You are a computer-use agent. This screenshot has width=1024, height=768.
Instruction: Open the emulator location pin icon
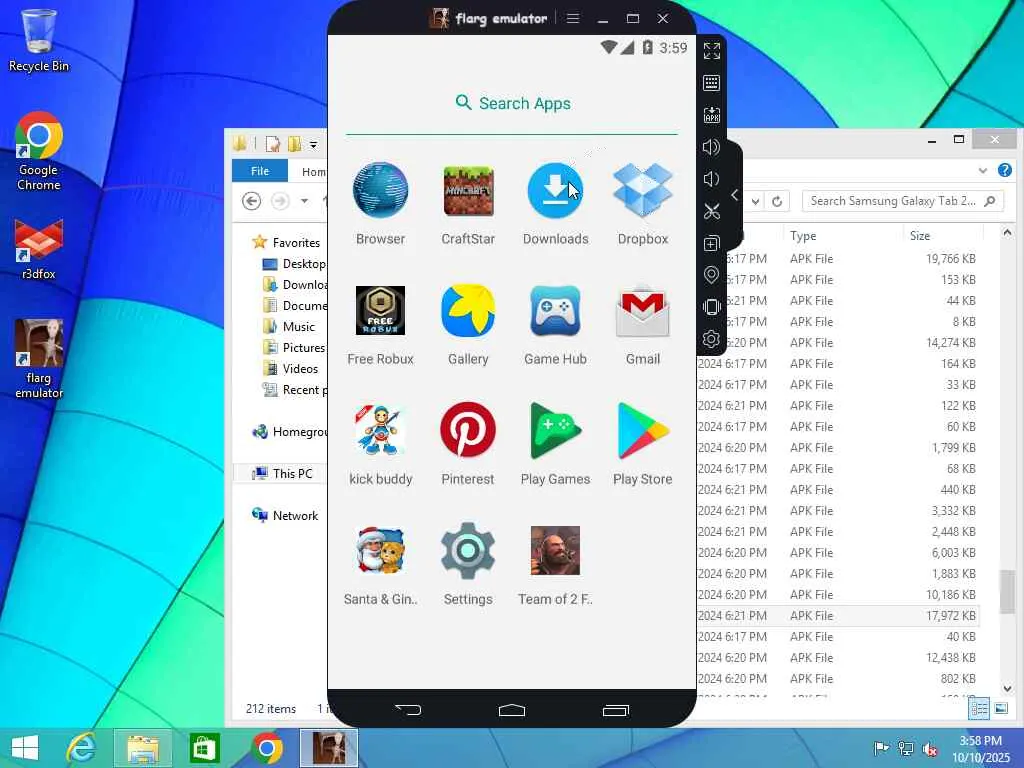tap(711, 275)
